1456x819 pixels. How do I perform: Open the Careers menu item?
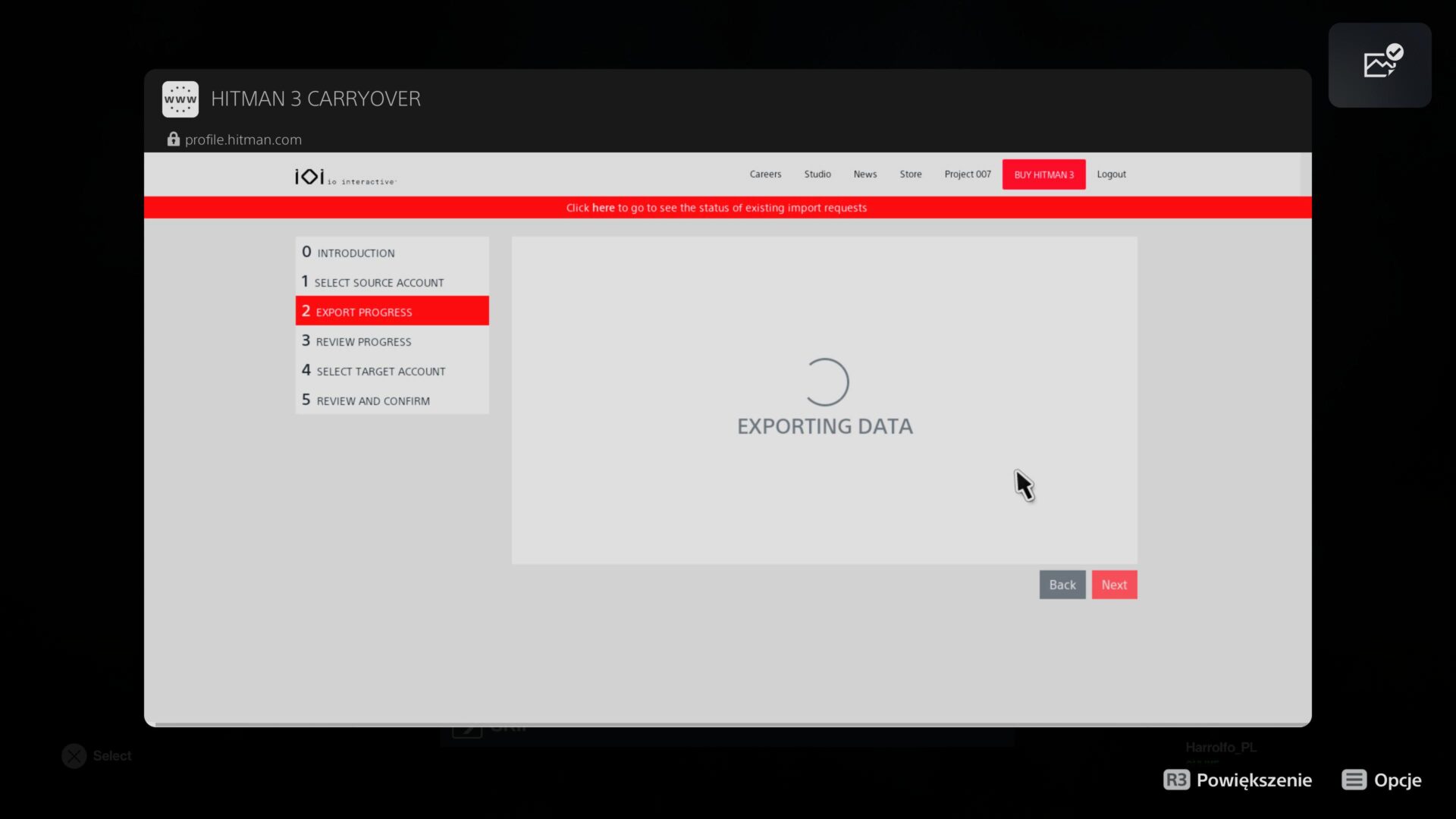(765, 174)
